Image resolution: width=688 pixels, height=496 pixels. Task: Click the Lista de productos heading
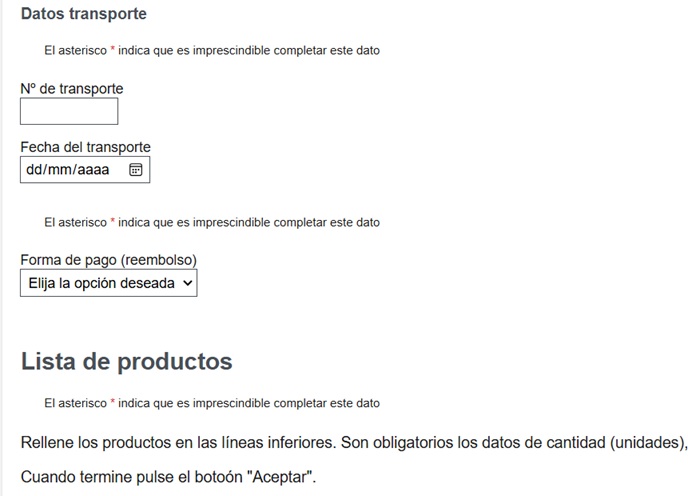[x=127, y=362]
